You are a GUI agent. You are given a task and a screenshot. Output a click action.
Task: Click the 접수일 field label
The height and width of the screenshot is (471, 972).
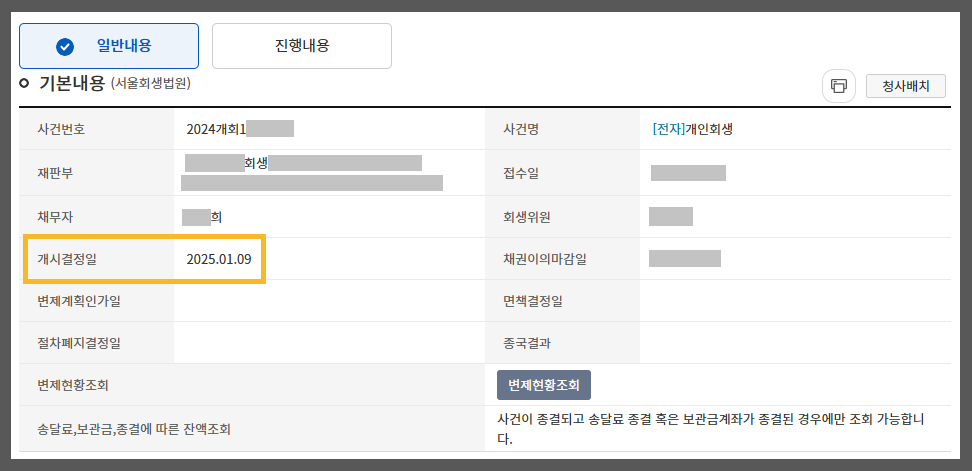(521, 173)
